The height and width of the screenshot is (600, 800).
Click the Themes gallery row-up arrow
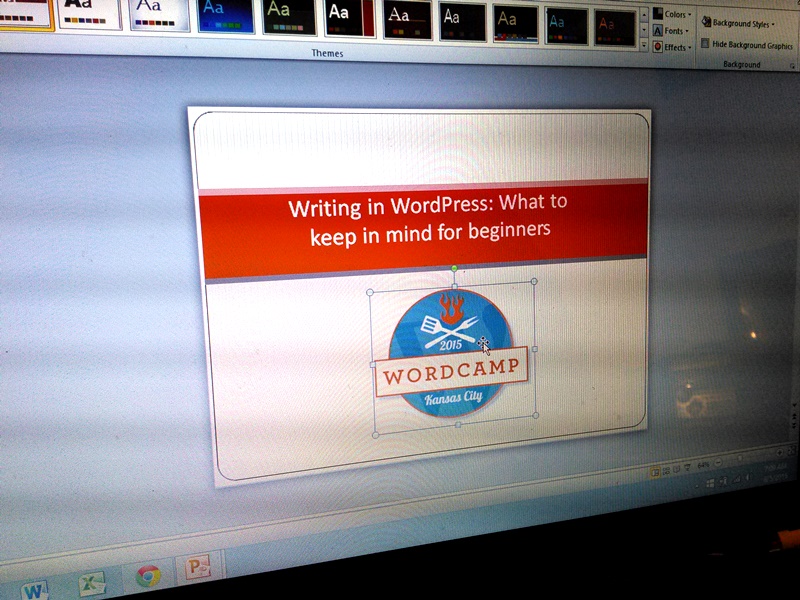tap(644, 15)
